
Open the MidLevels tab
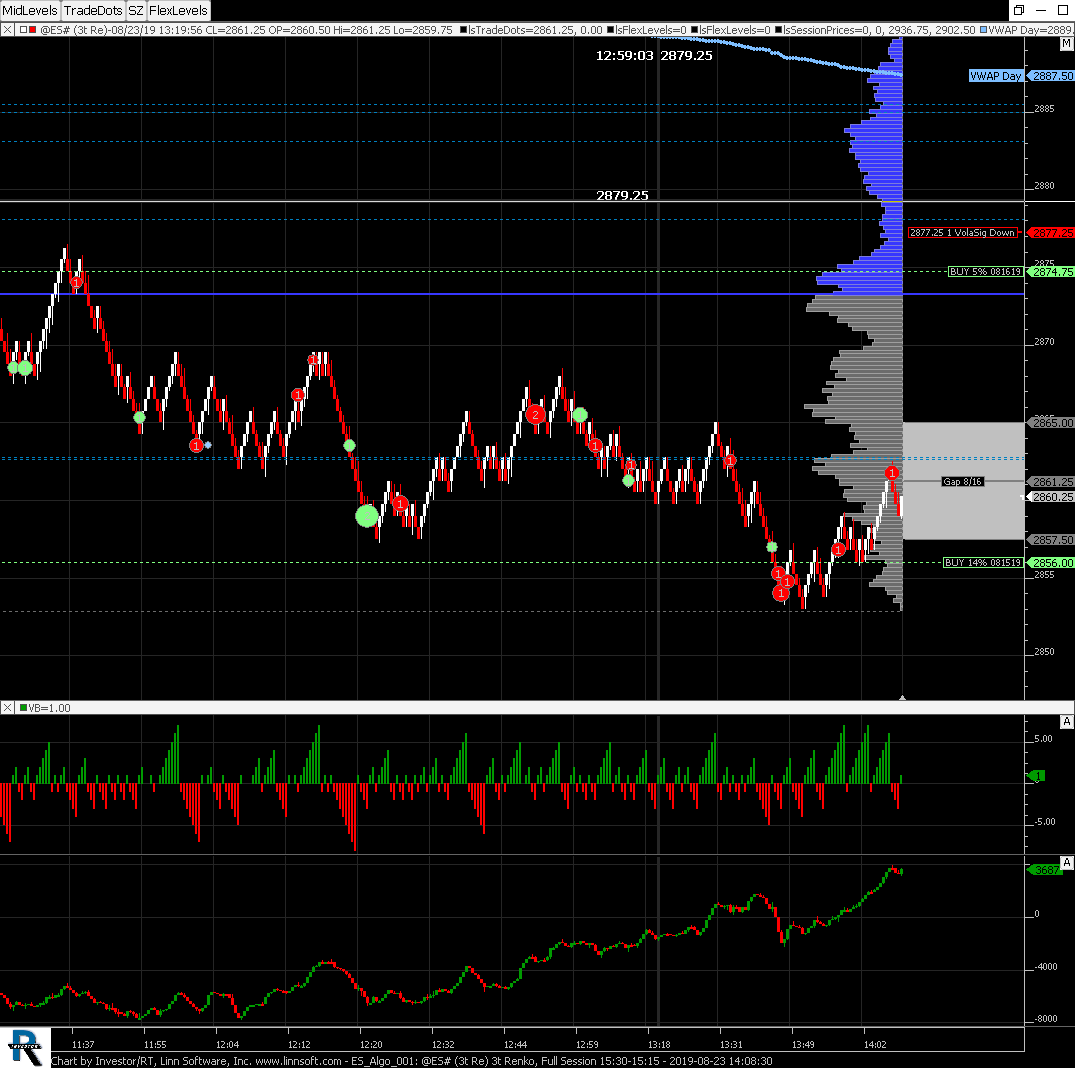click(x=30, y=10)
